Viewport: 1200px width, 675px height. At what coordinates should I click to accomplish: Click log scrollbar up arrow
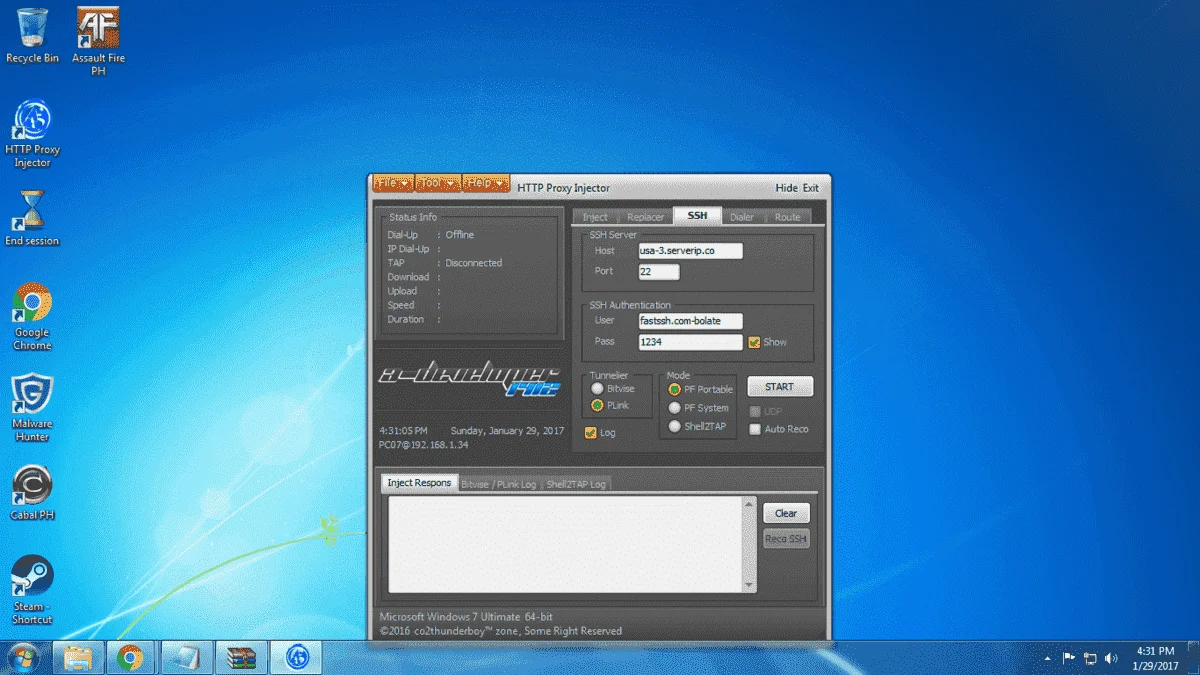[750, 504]
